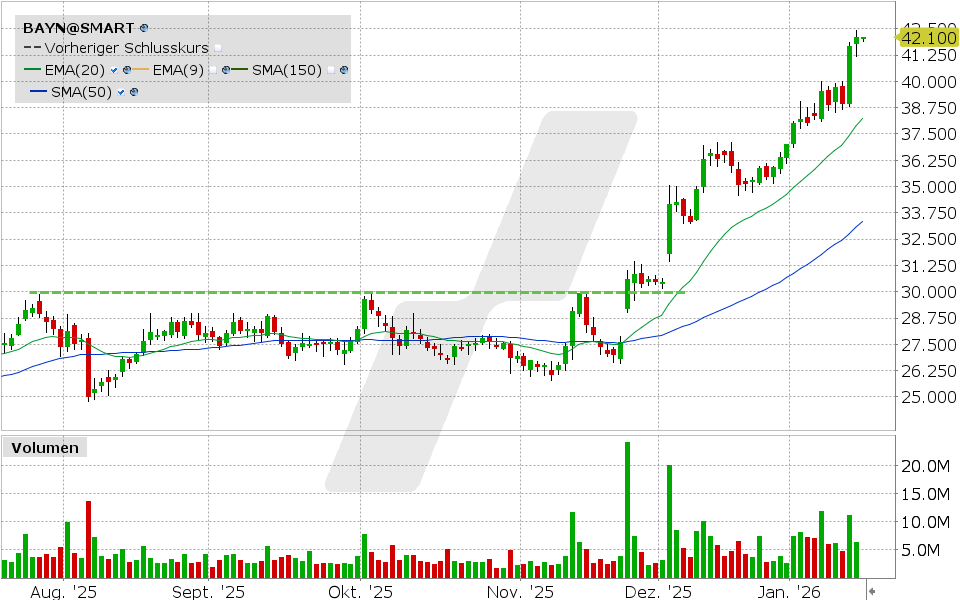Click the blue SMA(50) line swatch in legend

click(x=40, y=92)
